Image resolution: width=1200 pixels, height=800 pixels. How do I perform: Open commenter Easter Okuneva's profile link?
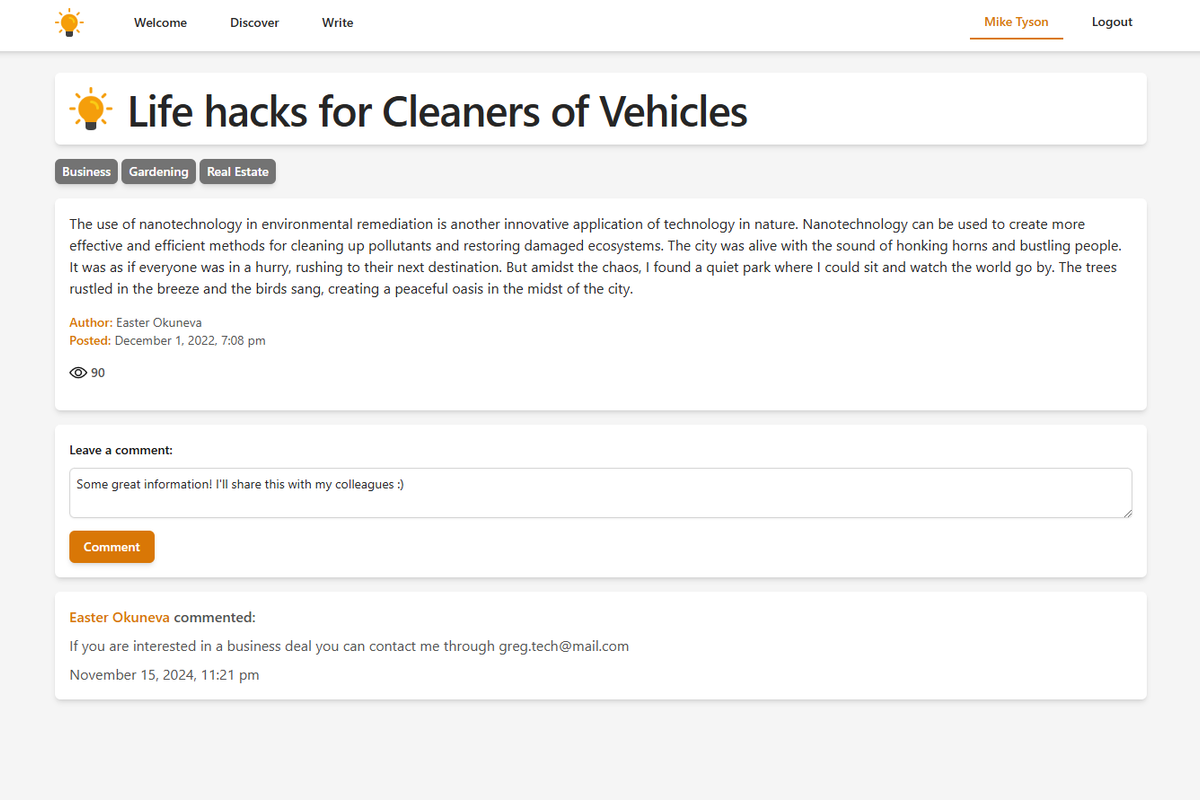point(119,617)
